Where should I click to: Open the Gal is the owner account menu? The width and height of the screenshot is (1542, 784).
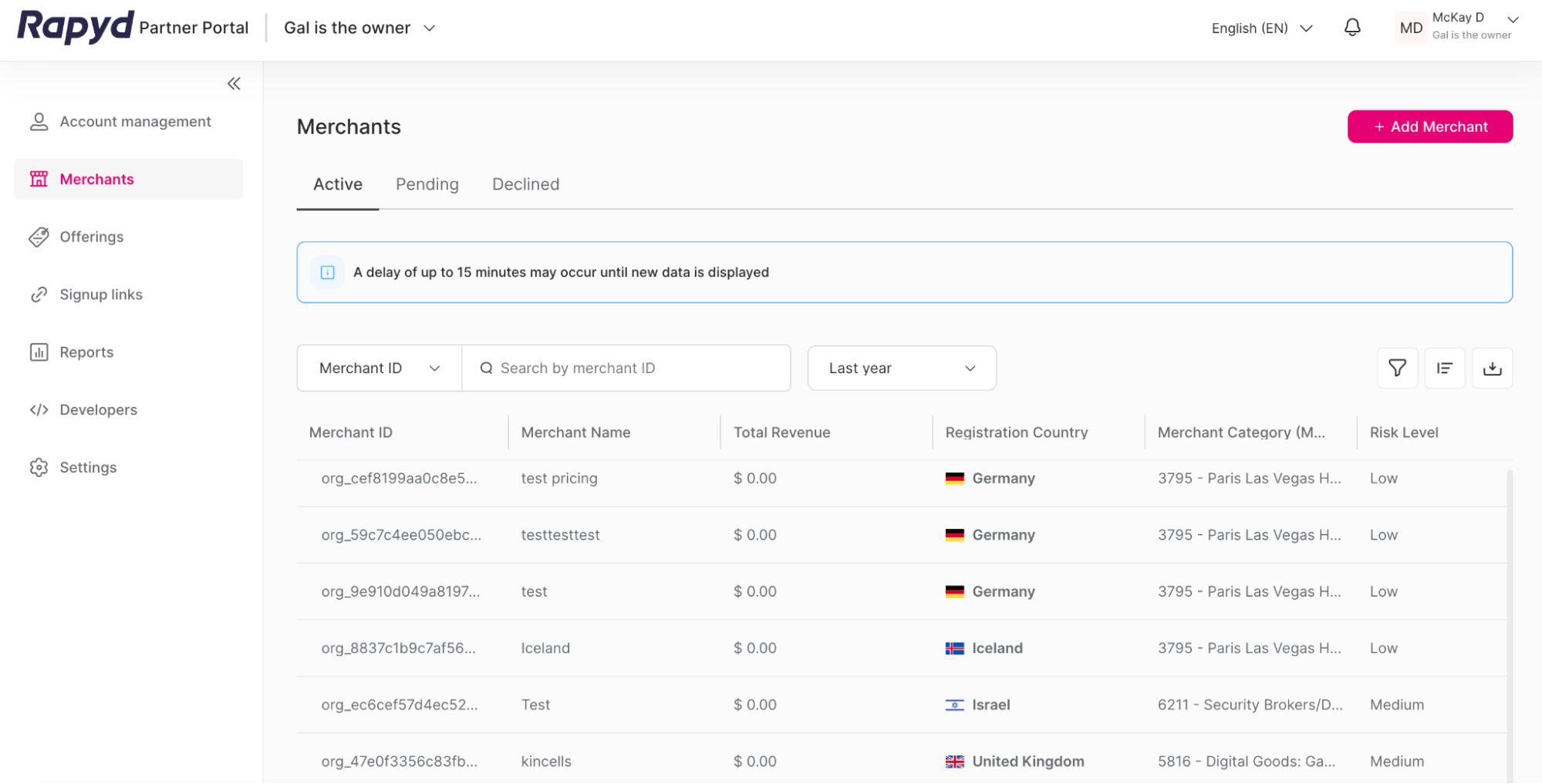coord(359,28)
